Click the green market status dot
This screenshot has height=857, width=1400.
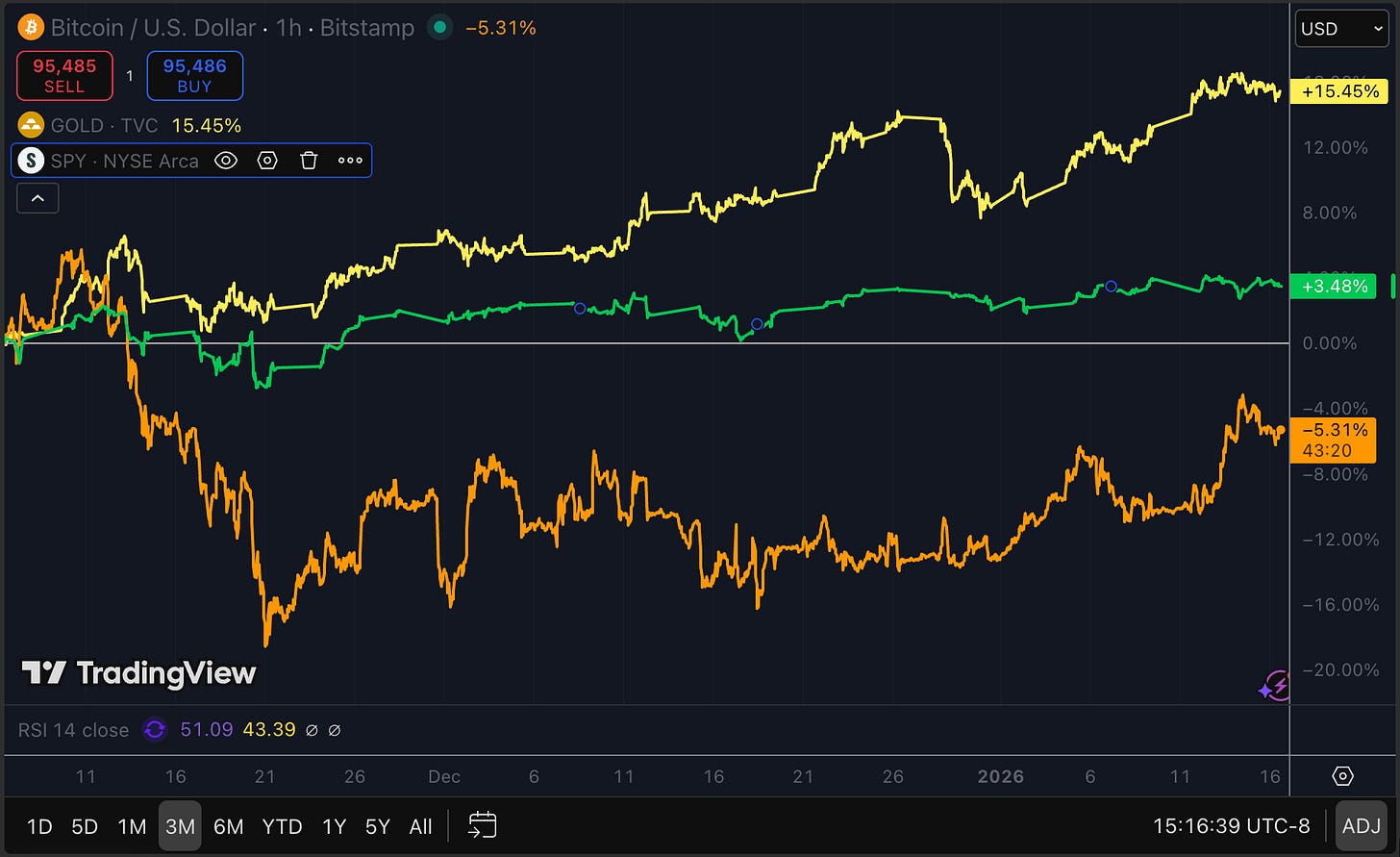click(x=439, y=28)
